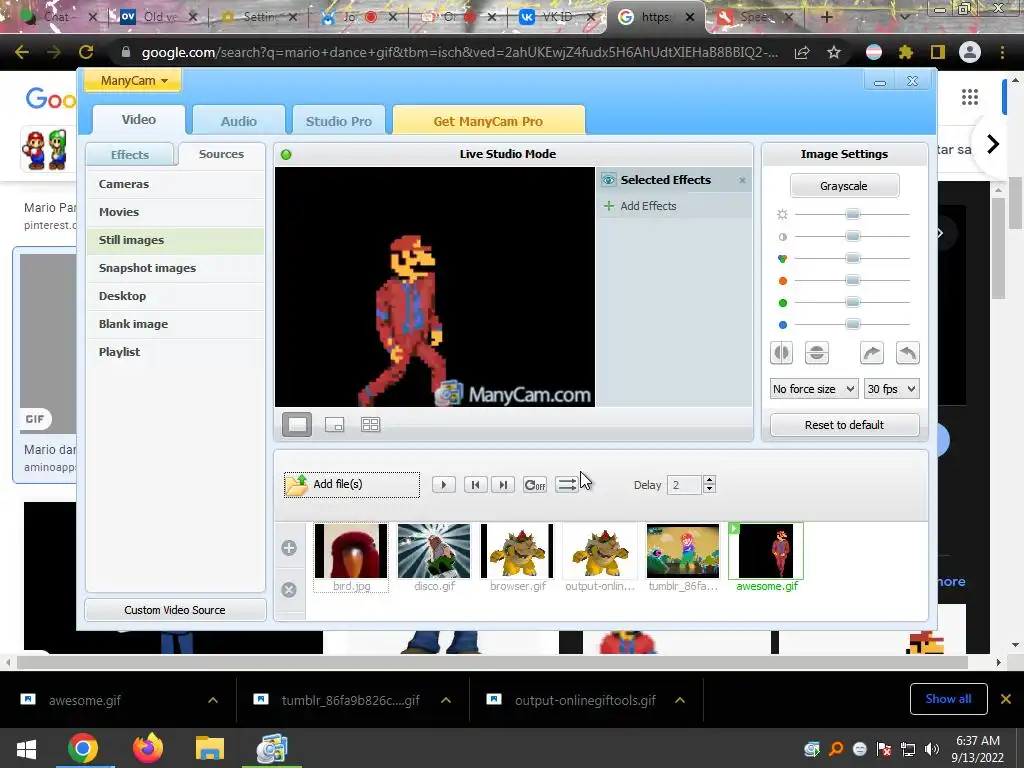This screenshot has height=768, width=1024.
Task: Switch to the Video tab
Action: tap(138, 120)
